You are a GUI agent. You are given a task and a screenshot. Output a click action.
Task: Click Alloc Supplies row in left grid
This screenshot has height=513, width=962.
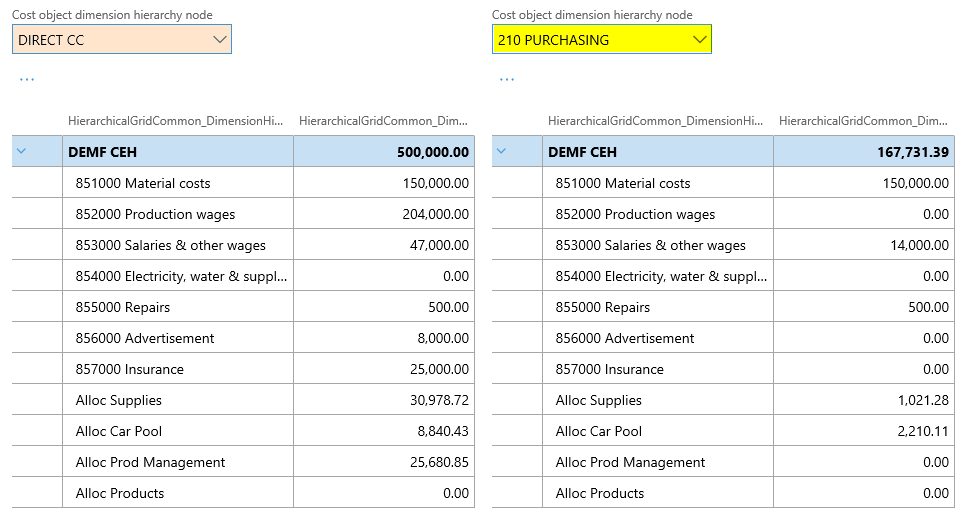[x=118, y=400]
